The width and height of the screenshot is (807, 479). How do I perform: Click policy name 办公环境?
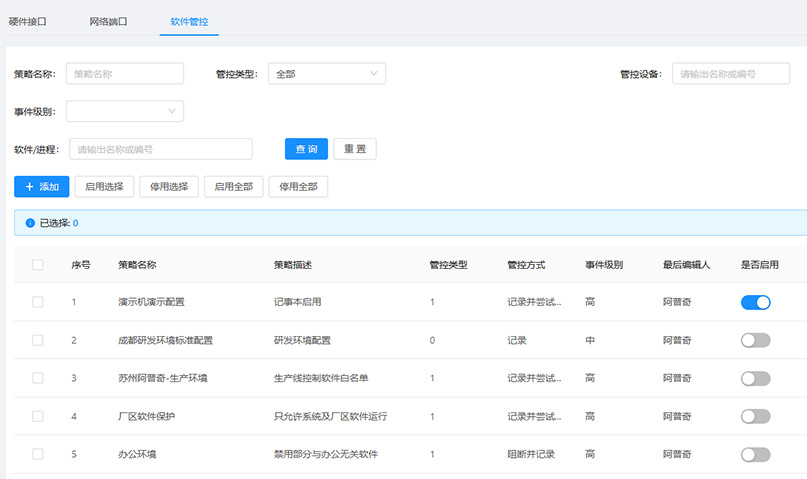click(x=137, y=454)
